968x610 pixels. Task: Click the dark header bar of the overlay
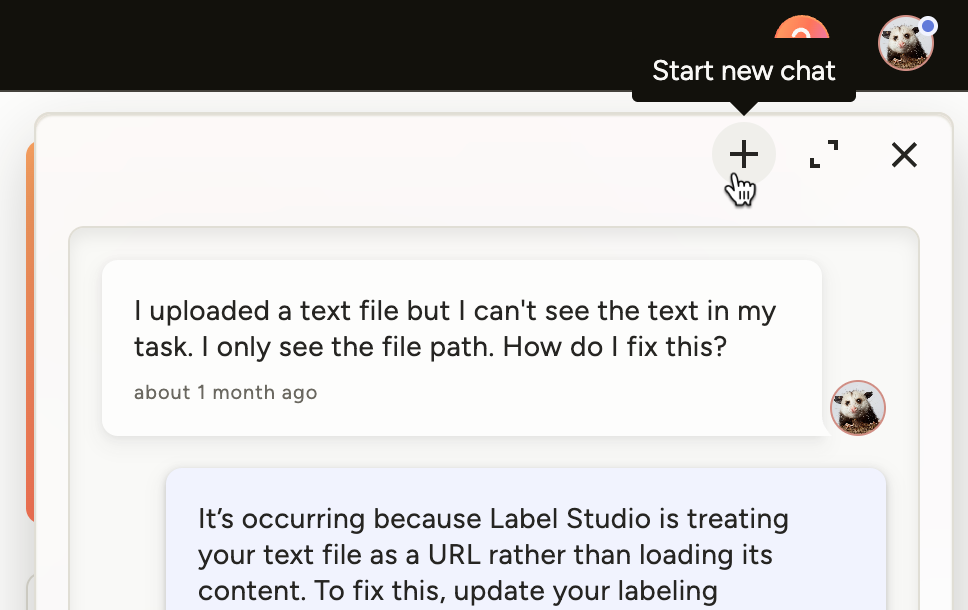click(300, 45)
